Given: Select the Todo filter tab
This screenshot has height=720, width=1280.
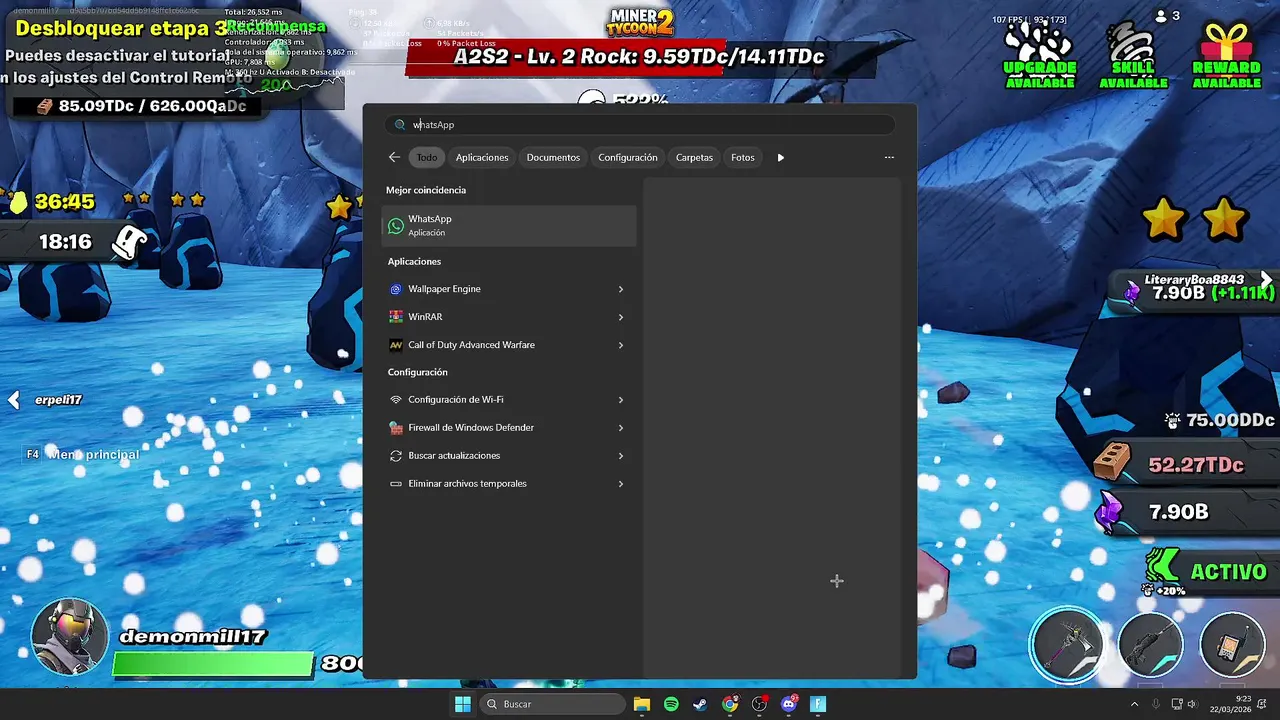Looking at the screenshot, I should pos(427,157).
